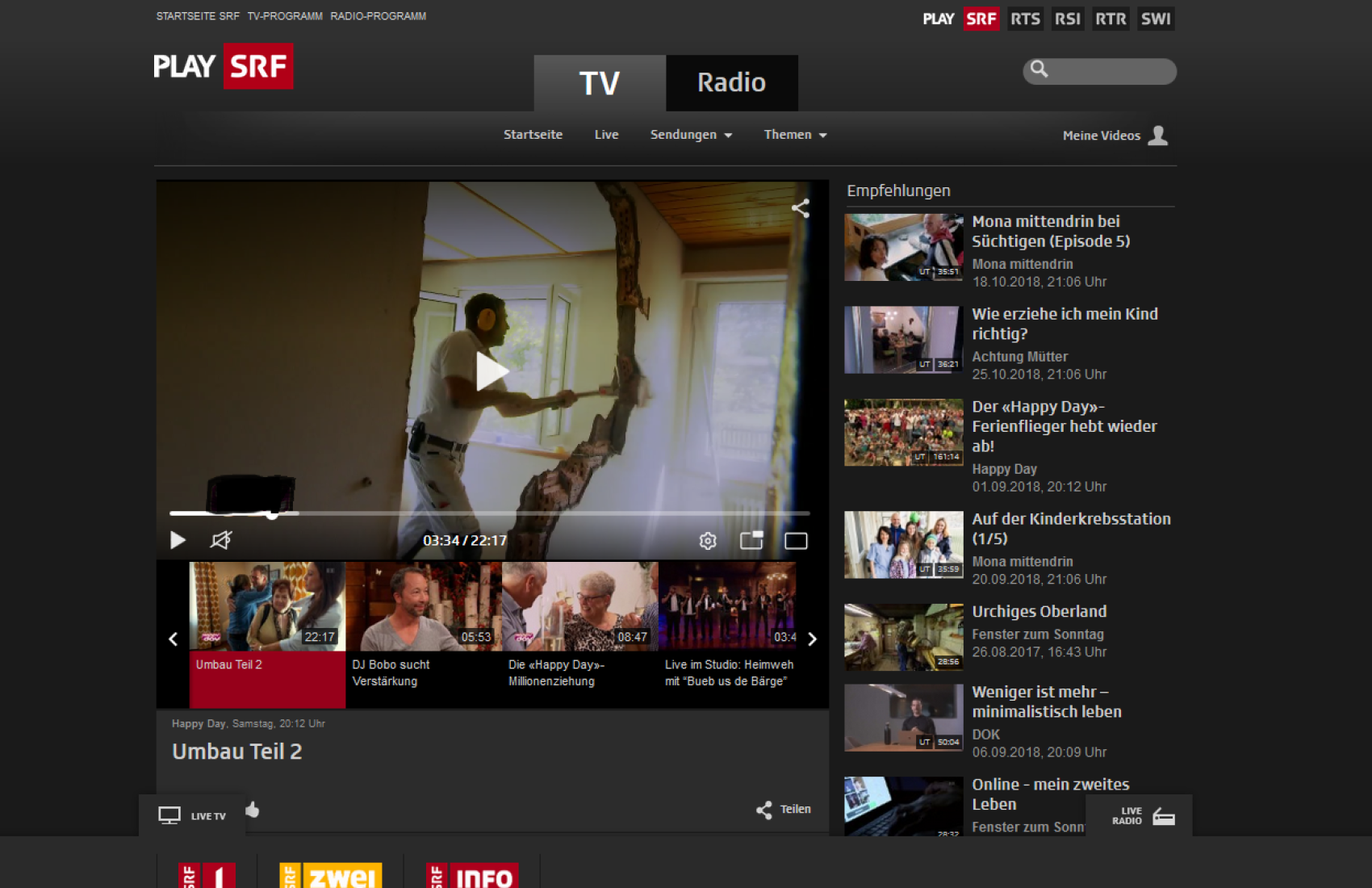The height and width of the screenshot is (888, 1372).
Task: Open Online mein zweites Leben thumbnail
Action: coord(904,806)
